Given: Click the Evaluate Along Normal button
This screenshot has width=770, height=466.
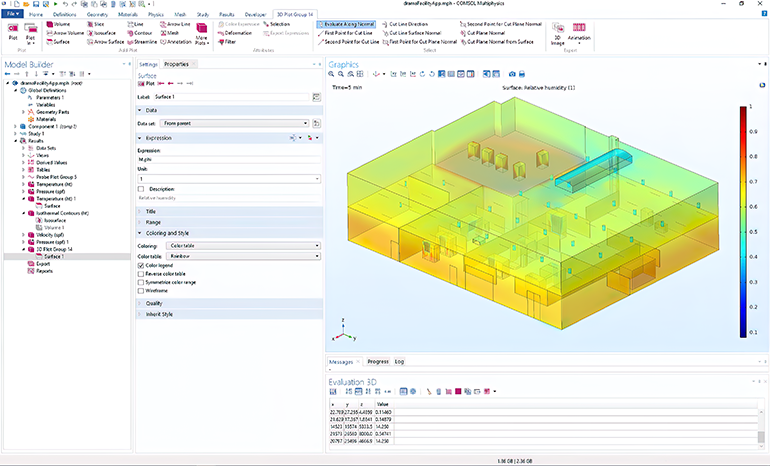Looking at the screenshot, I should coord(347,24).
